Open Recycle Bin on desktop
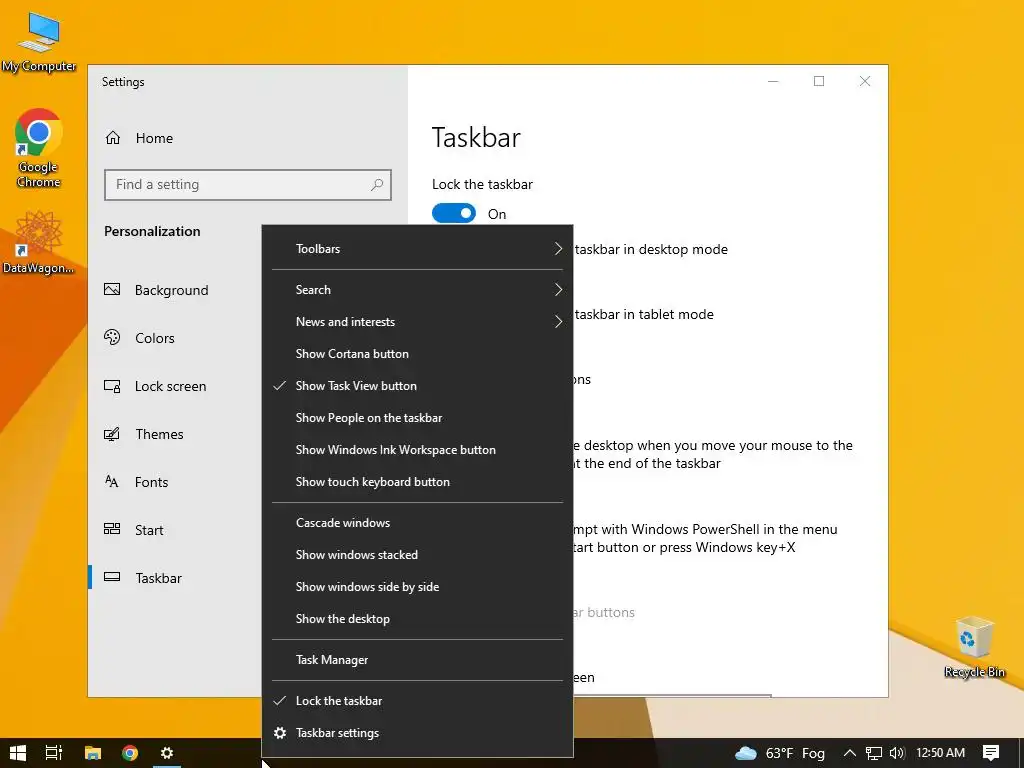 click(974, 647)
